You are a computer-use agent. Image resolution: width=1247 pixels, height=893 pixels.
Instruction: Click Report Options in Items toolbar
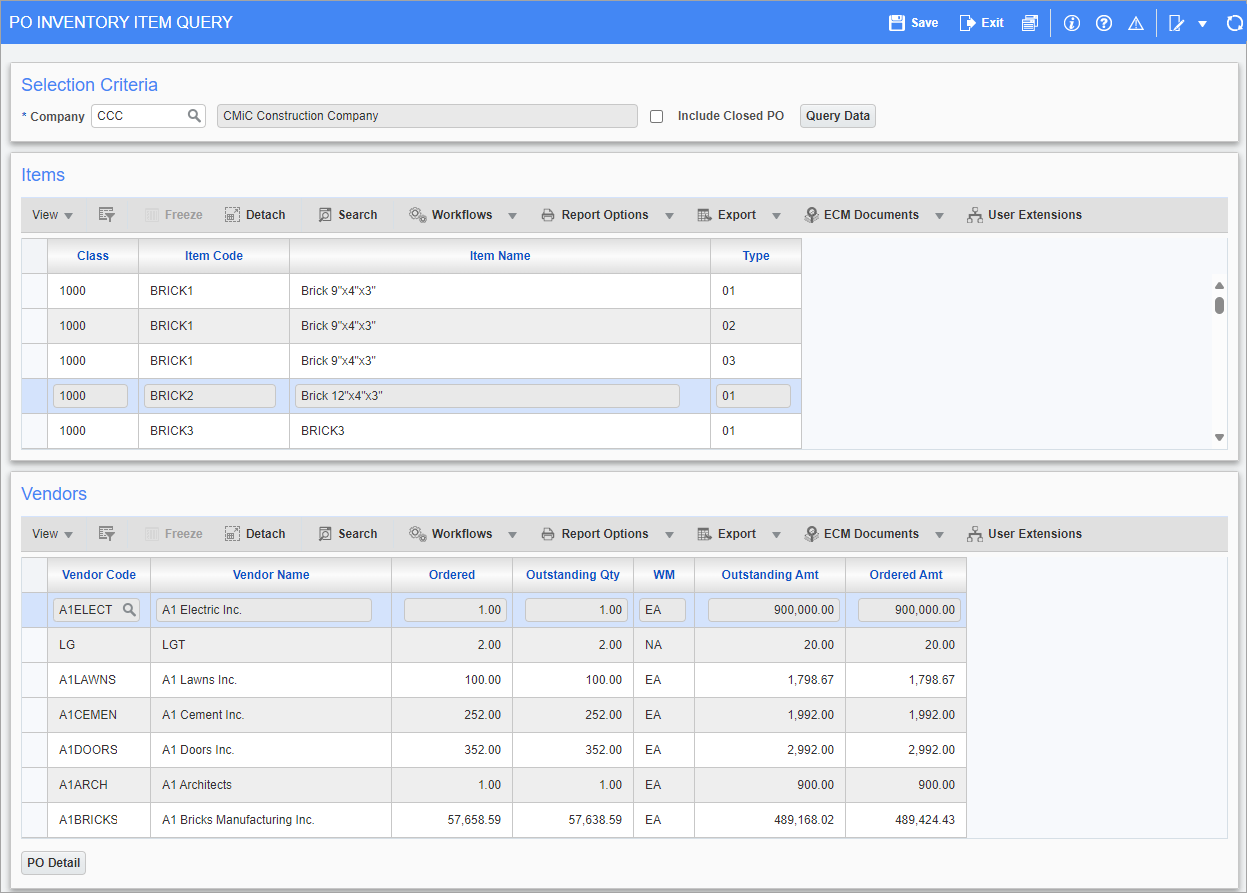595,215
